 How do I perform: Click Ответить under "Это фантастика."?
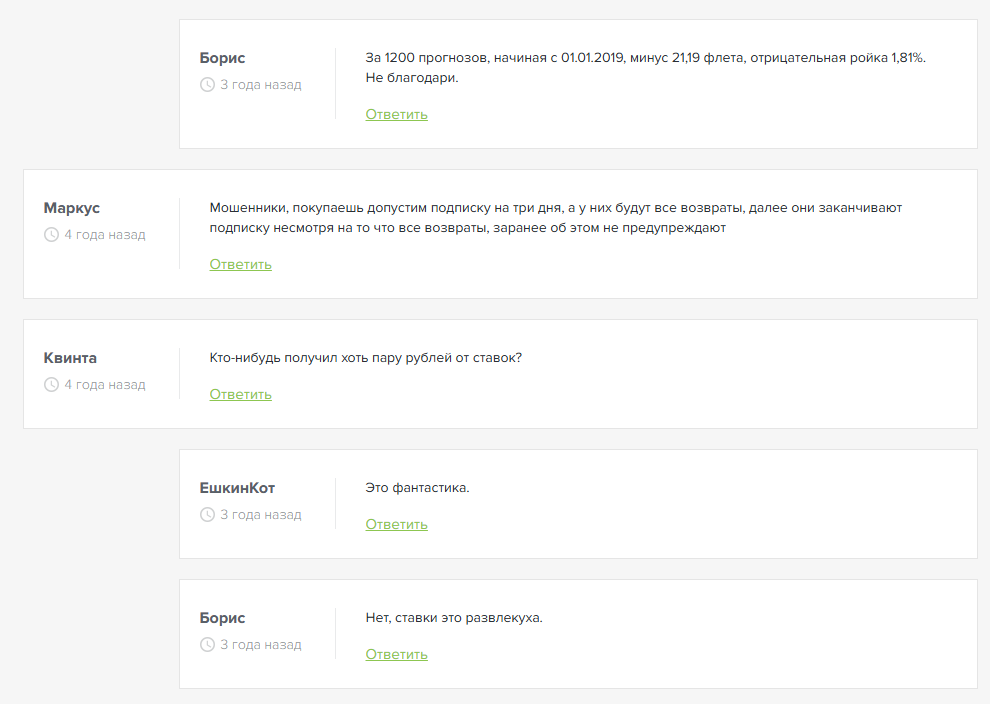(396, 524)
